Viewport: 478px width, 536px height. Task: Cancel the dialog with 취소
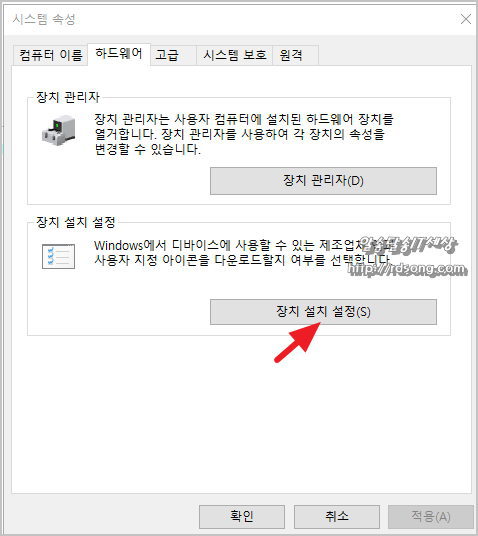tap(337, 517)
